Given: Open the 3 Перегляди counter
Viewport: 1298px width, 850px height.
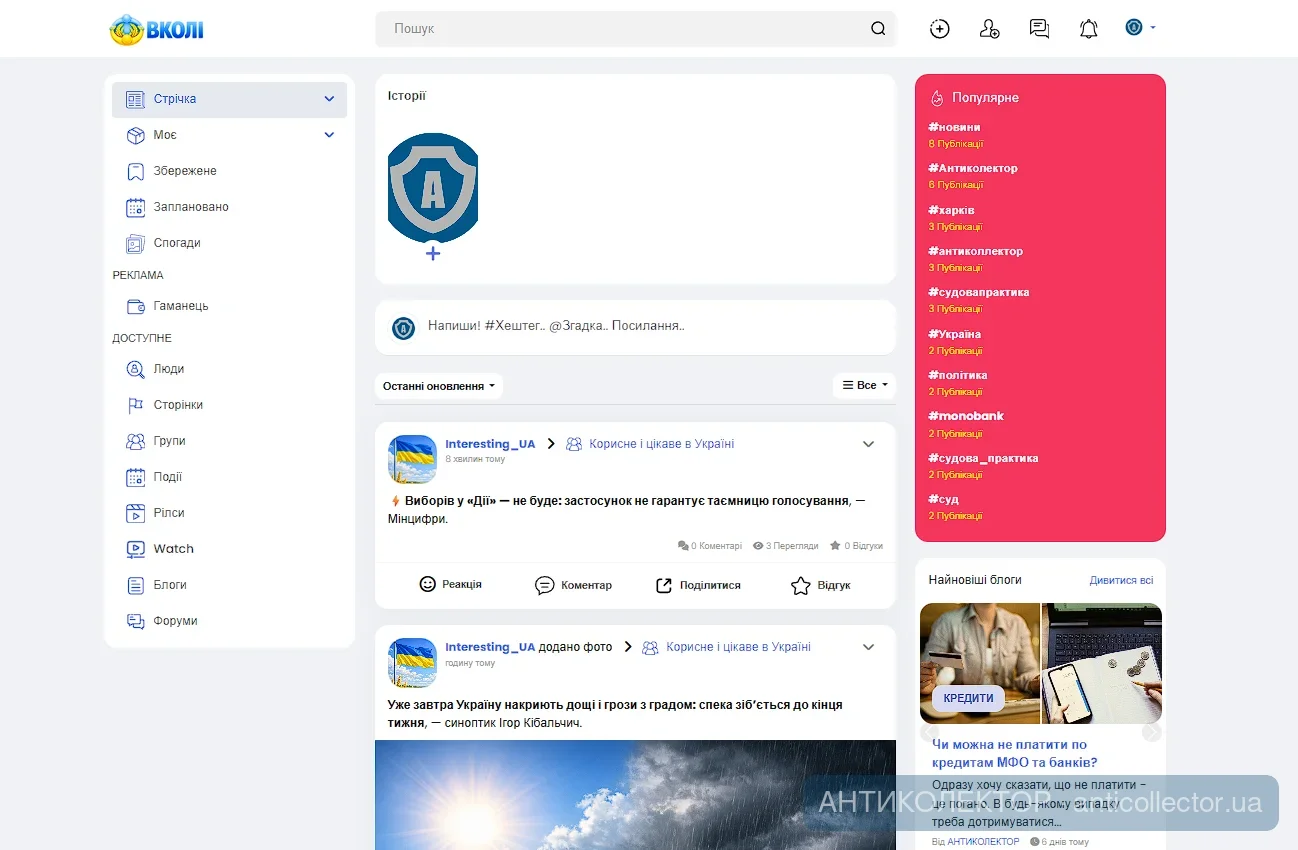Looking at the screenshot, I should (786, 546).
